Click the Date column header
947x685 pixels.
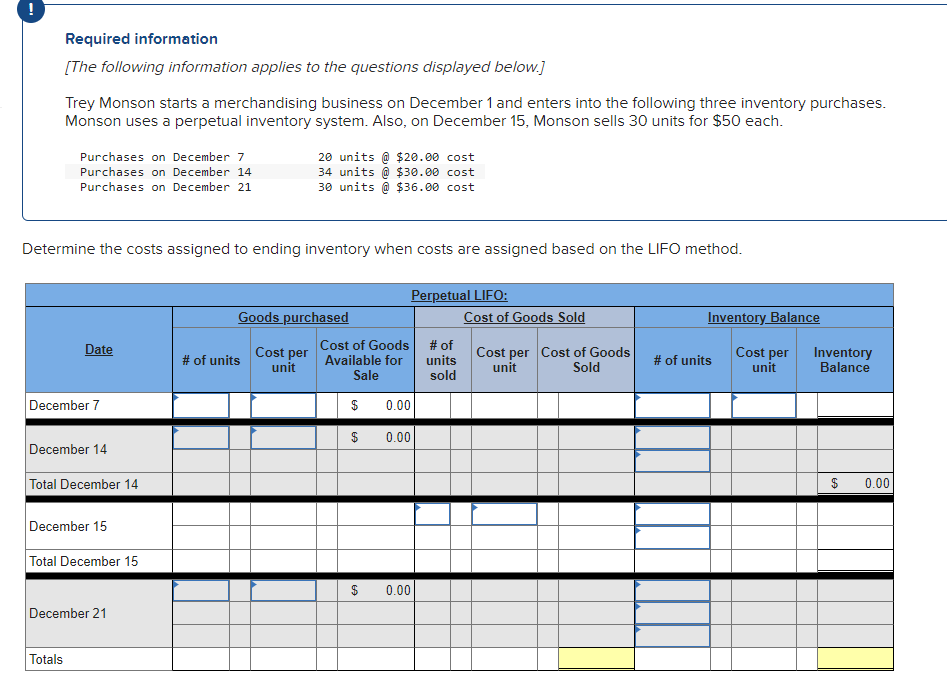click(x=98, y=349)
